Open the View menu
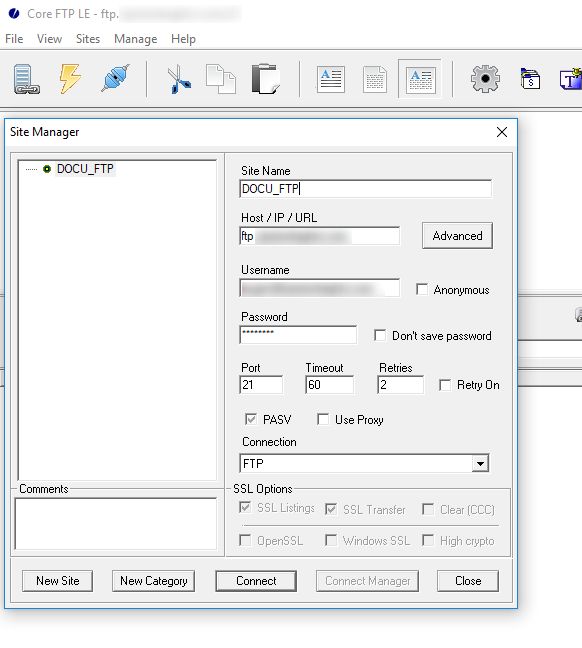 [x=49, y=39]
